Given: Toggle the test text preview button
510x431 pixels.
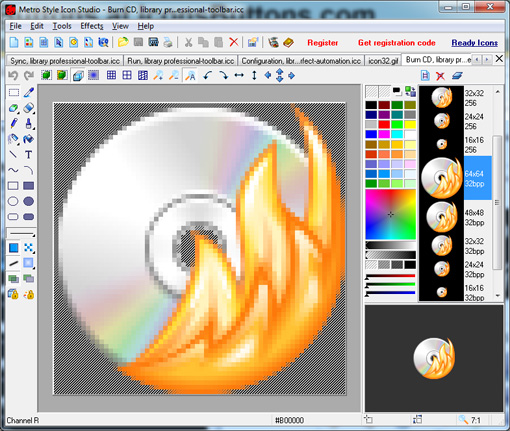Looking at the screenshot, I should tap(190, 76).
